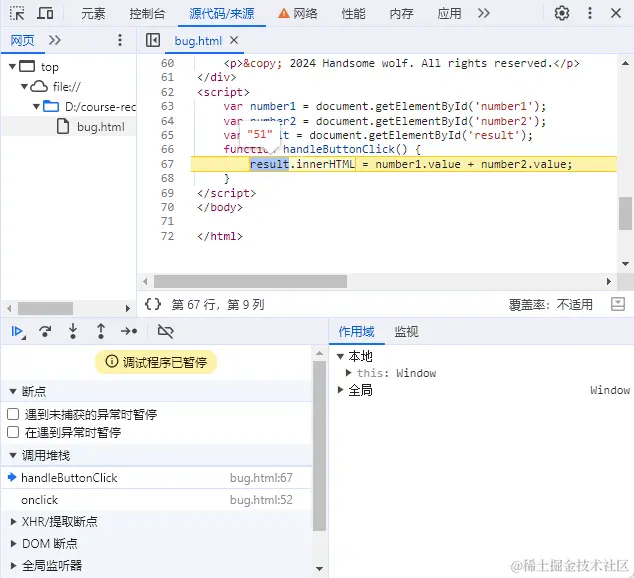Screen dimensions: 634x578
Task: Click the debugger pane scroll-down arrow
Action: [x=319, y=569]
